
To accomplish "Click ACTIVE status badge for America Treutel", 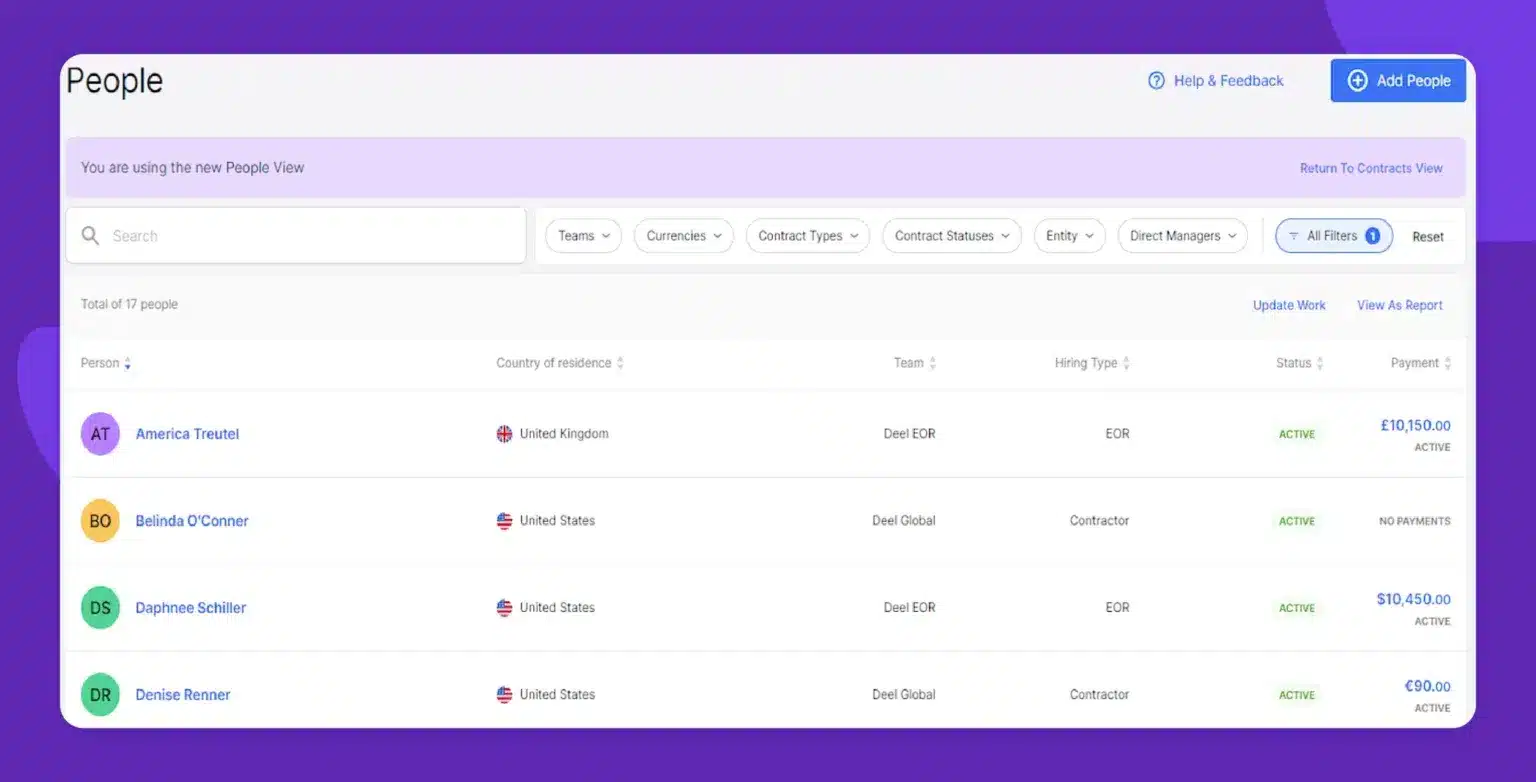I will (x=1297, y=434).
